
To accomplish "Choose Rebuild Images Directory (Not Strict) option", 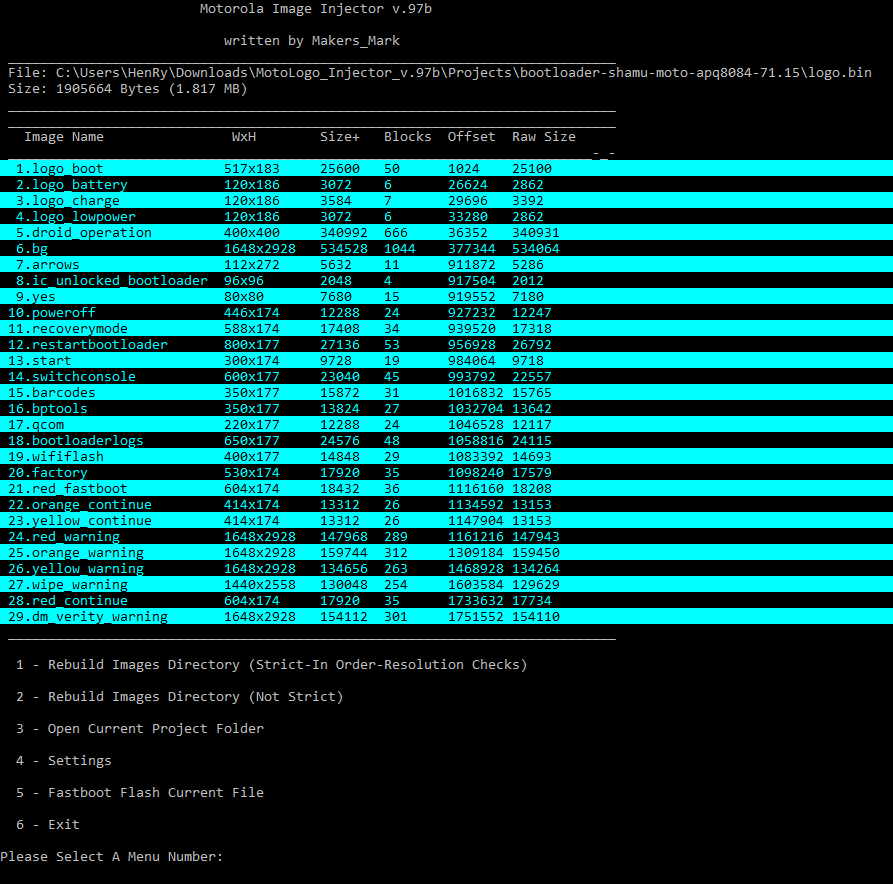I will 180,697.
